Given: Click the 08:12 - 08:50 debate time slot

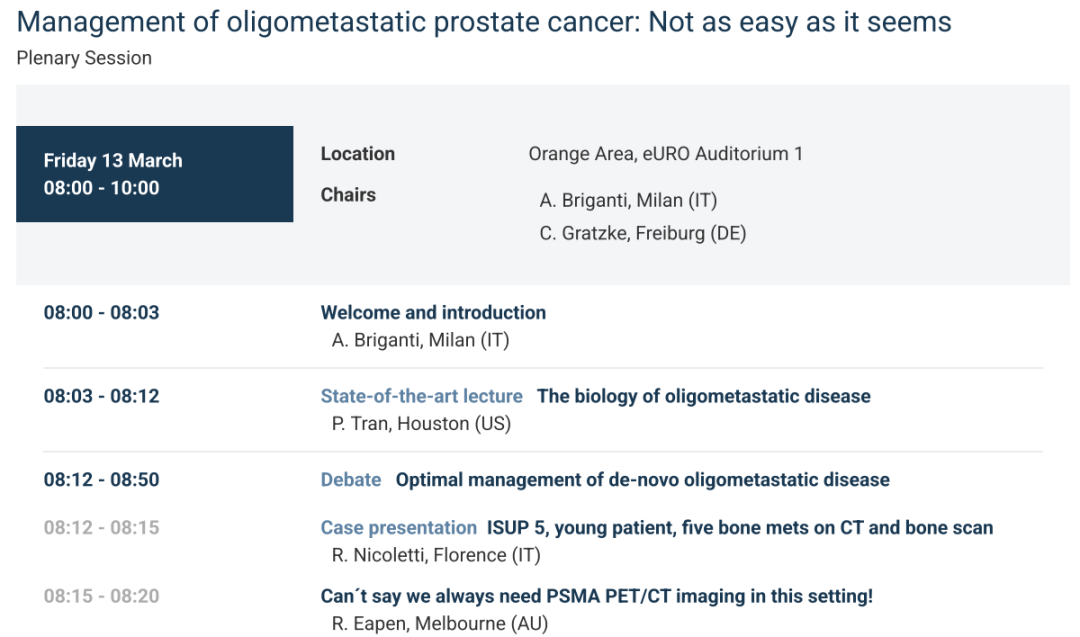Looking at the screenshot, I should click(x=101, y=480).
